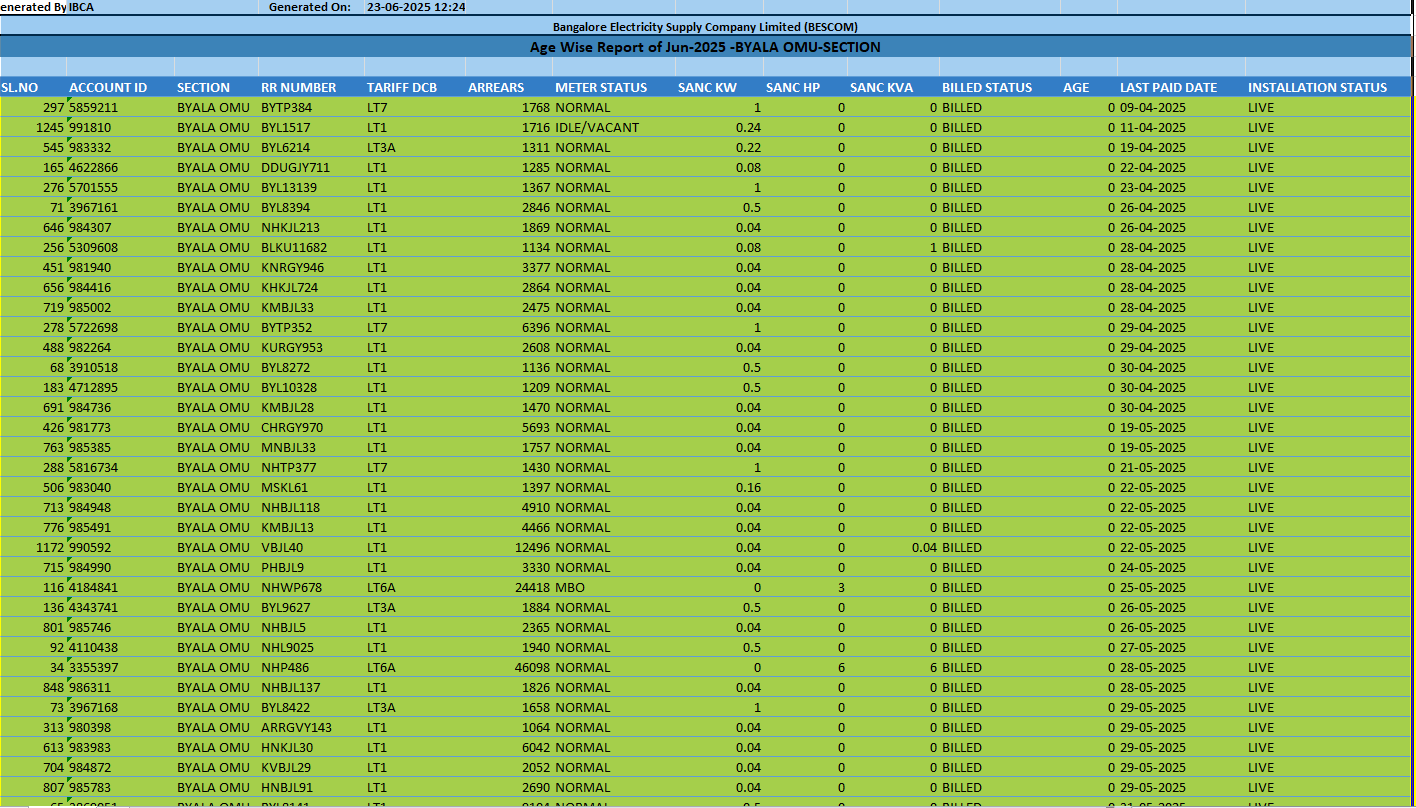Click arrears value 6042 cell
1416x808 pixels.
click(x=508, y=747)
